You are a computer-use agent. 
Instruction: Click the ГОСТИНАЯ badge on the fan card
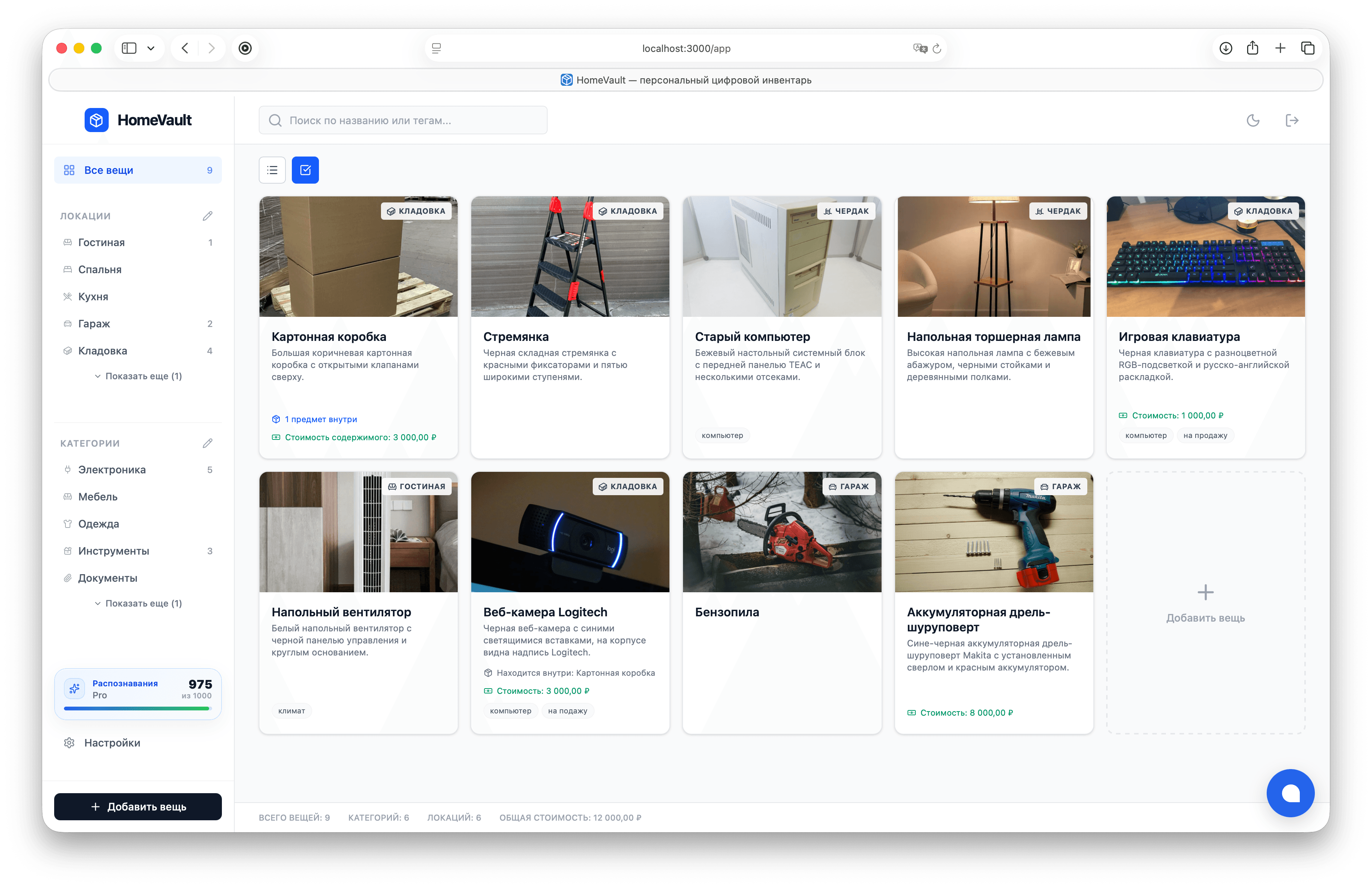[x=417, y=487]
